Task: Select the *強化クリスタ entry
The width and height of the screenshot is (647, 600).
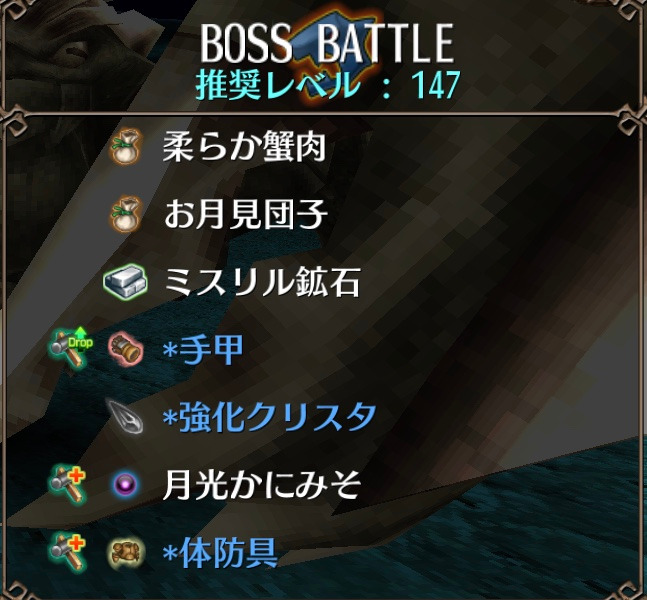Action: 269,416
